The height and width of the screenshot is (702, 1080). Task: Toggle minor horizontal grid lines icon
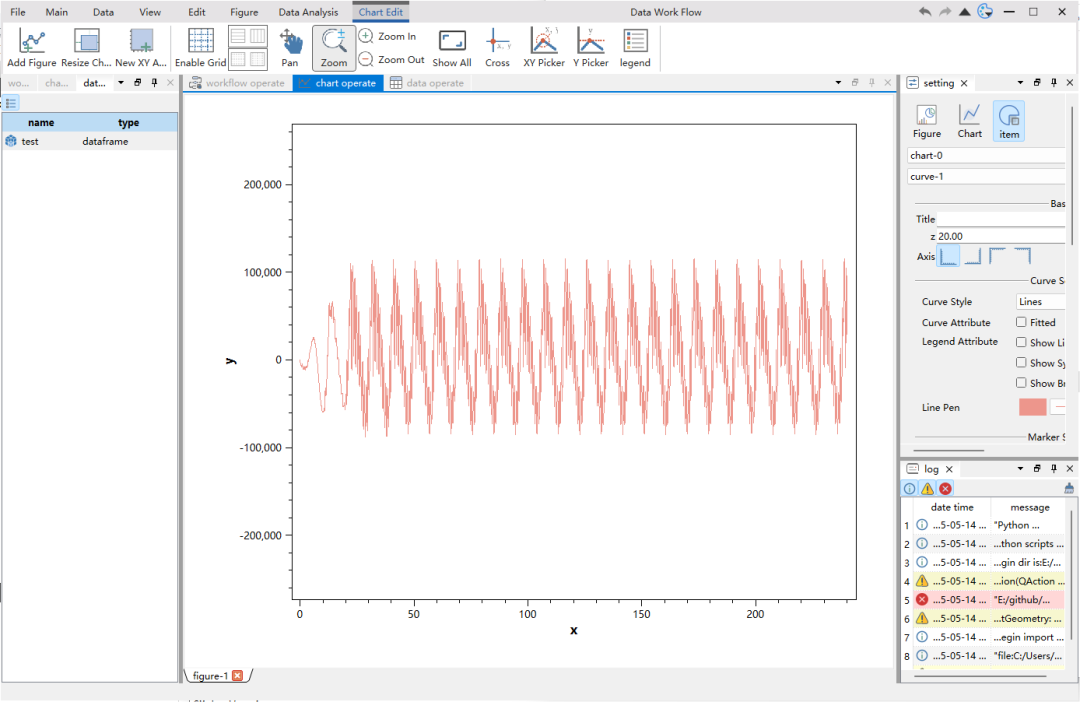coord(238,59)
